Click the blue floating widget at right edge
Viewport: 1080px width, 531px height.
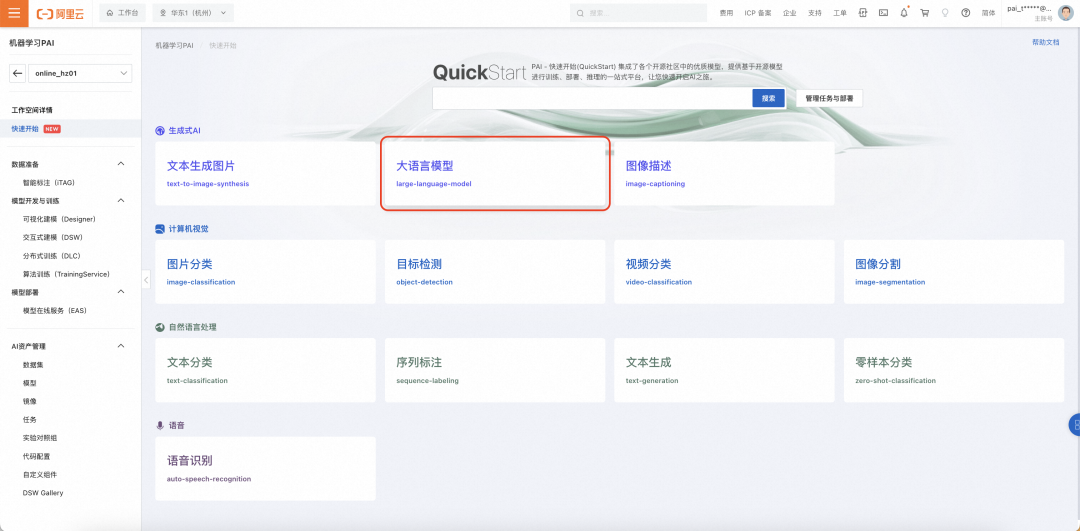click(1074, 425)
